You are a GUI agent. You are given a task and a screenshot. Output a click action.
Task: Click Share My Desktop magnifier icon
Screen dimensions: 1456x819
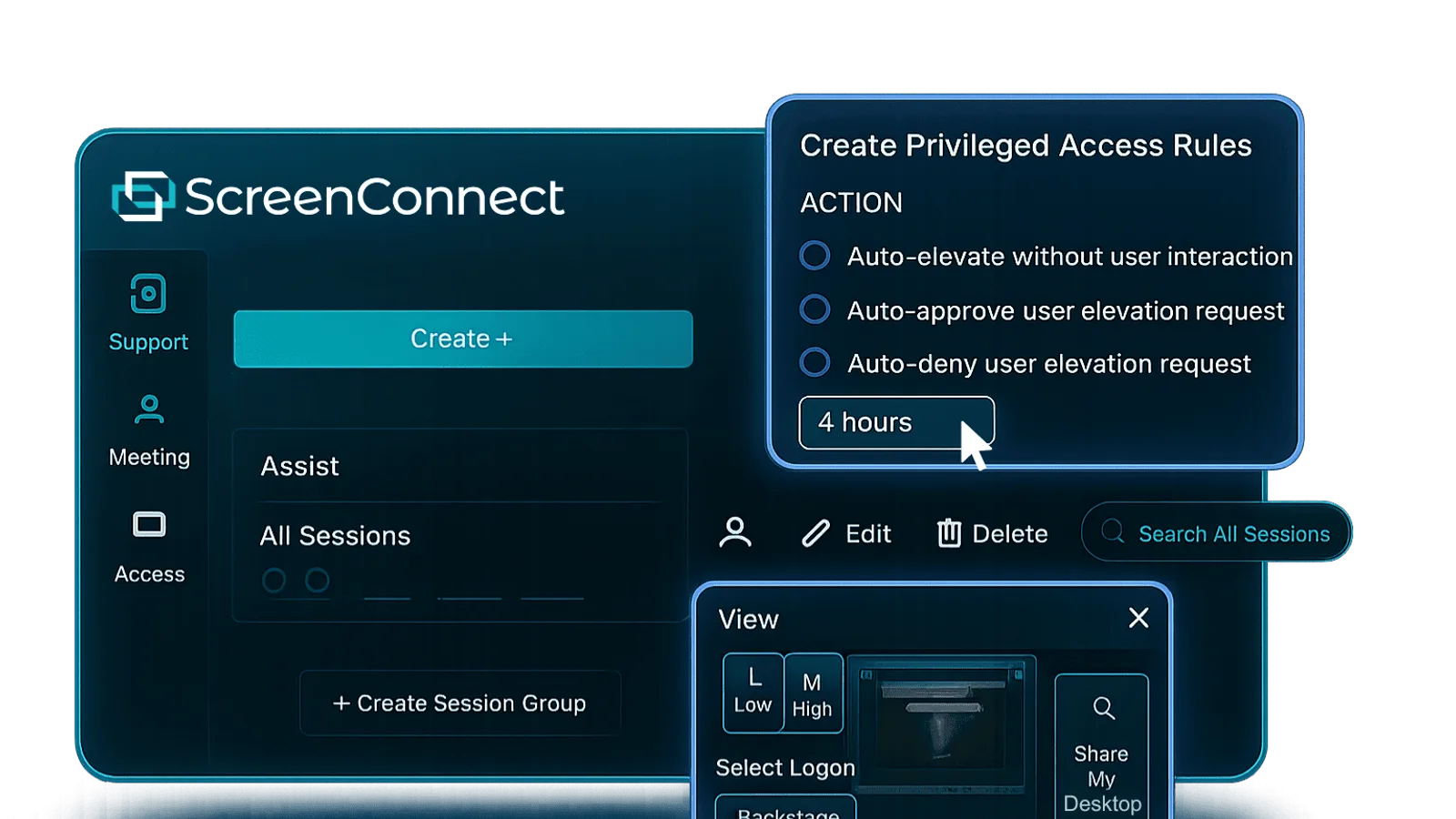pyautogui.click(x=1104, y=708)
